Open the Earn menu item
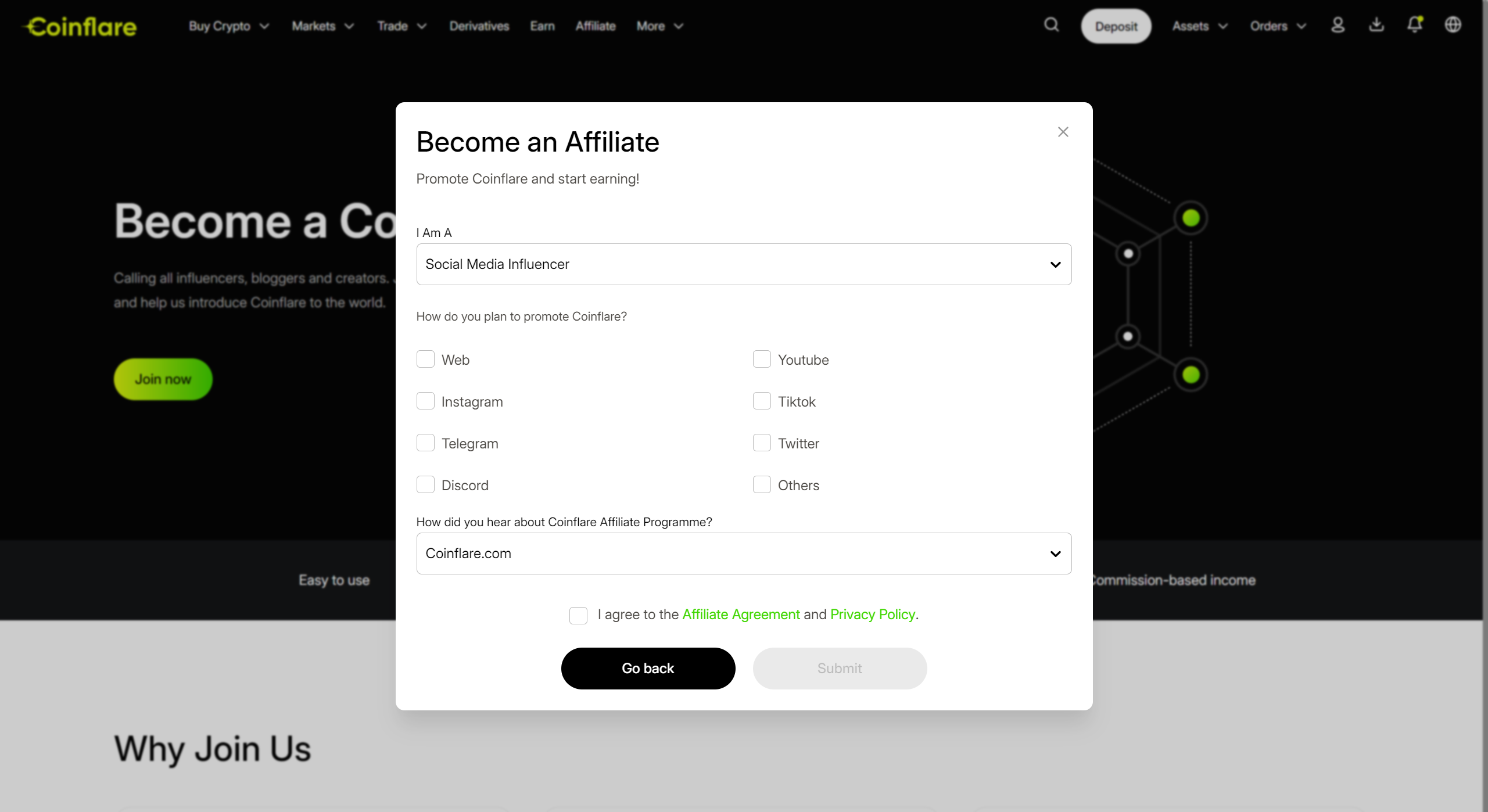 pos(542,26)
